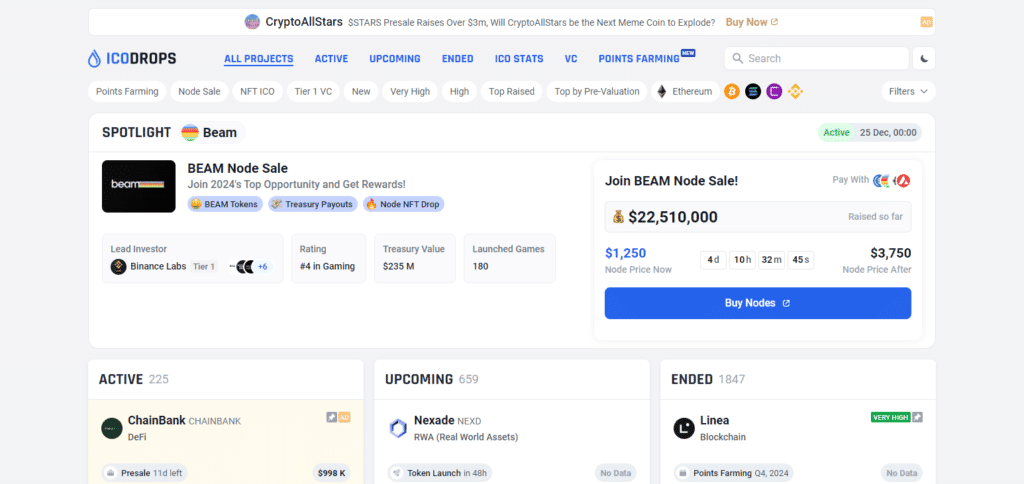Click the Buy Nodes button
This screenshot has height=484, width=1024.
tap(758, 303)
